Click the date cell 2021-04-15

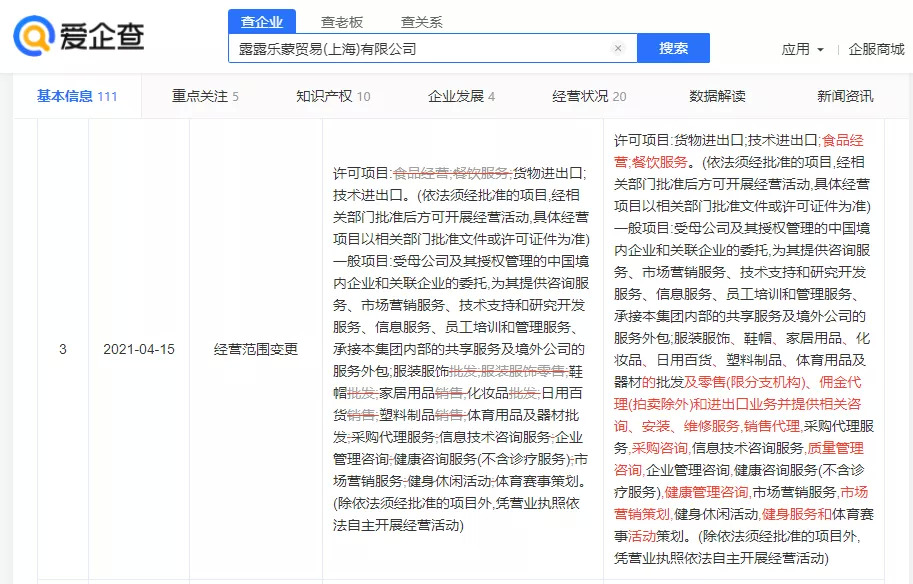tap(139, 349)
